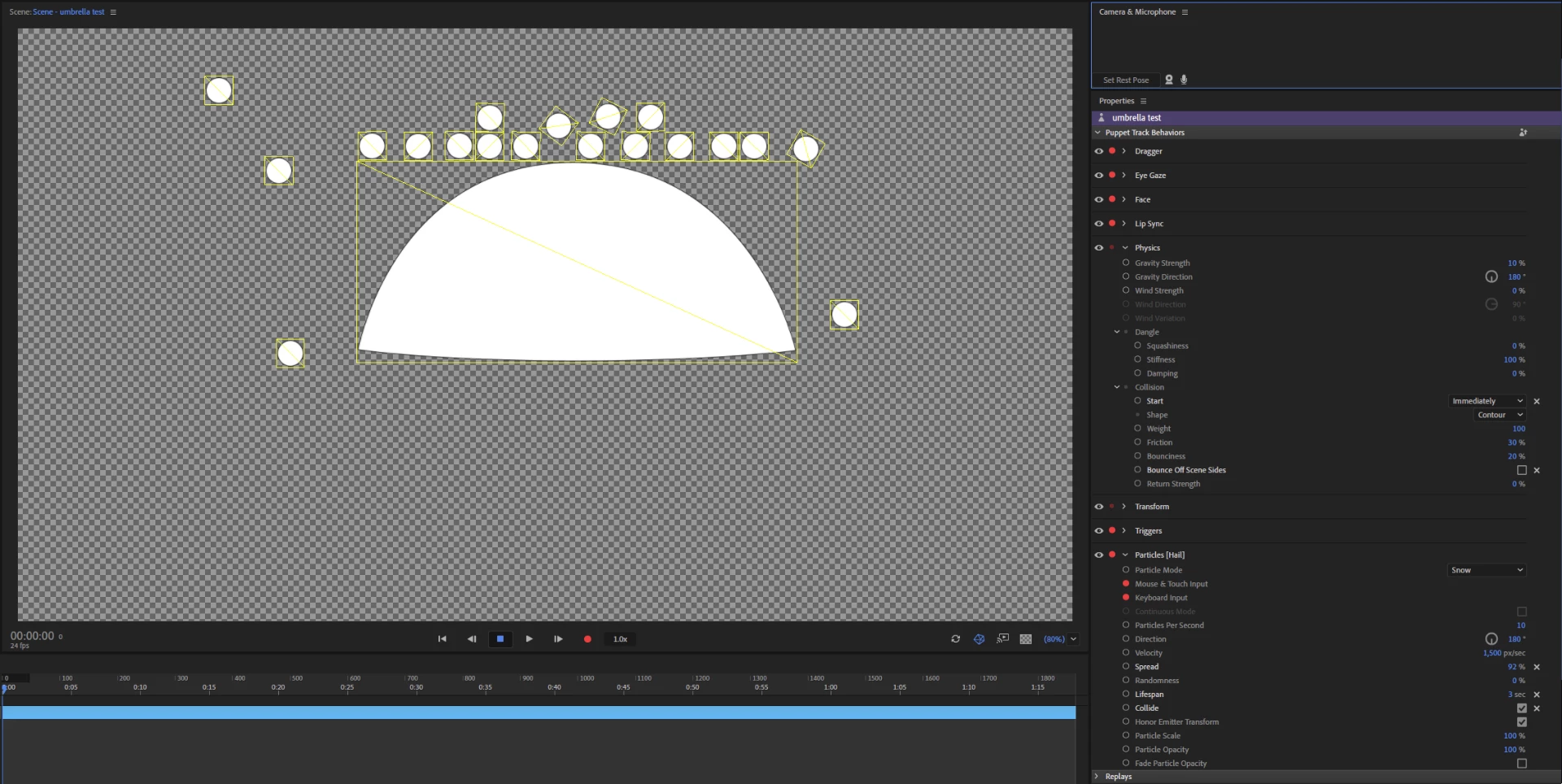Arm the Triggers record dot
The height and width of the screenshot is (784, 1562).
pyautogui.click(x=1112, y=530)
